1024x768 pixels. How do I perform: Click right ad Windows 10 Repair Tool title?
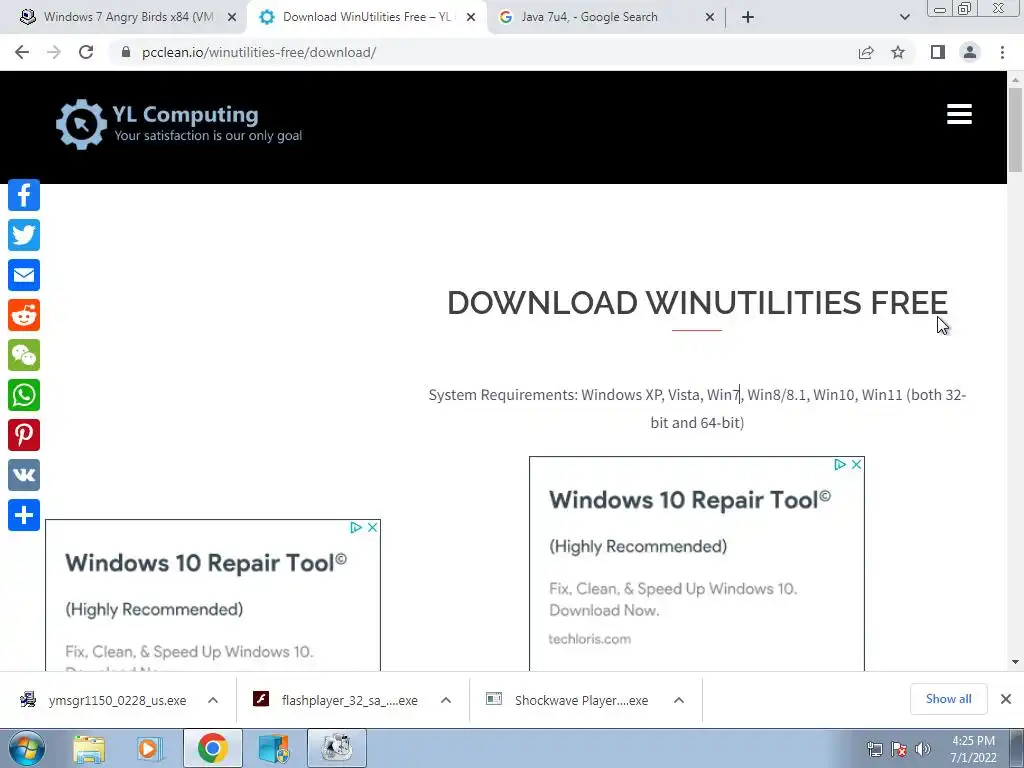[690, 500]
